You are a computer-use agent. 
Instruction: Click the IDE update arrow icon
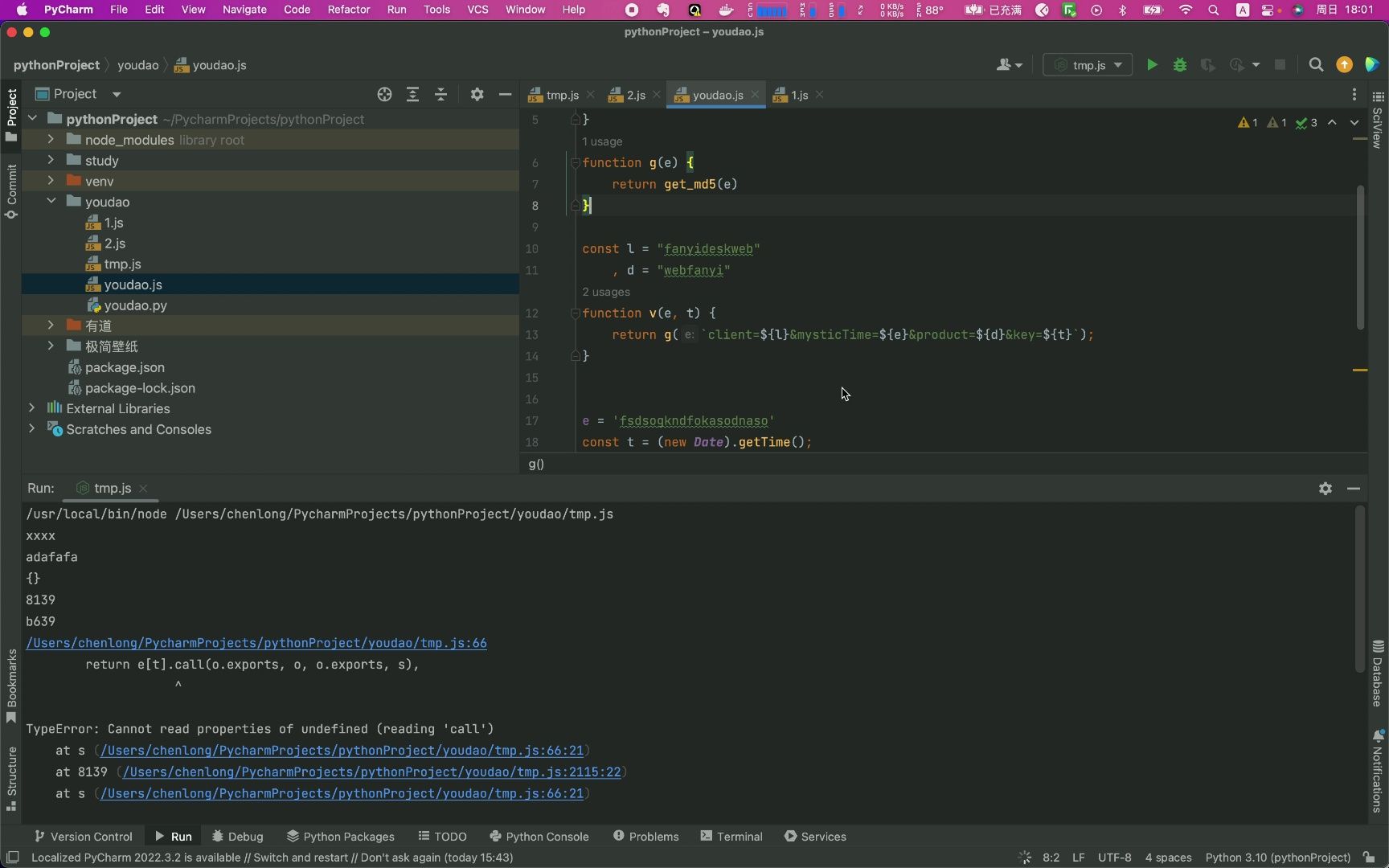1344,65
